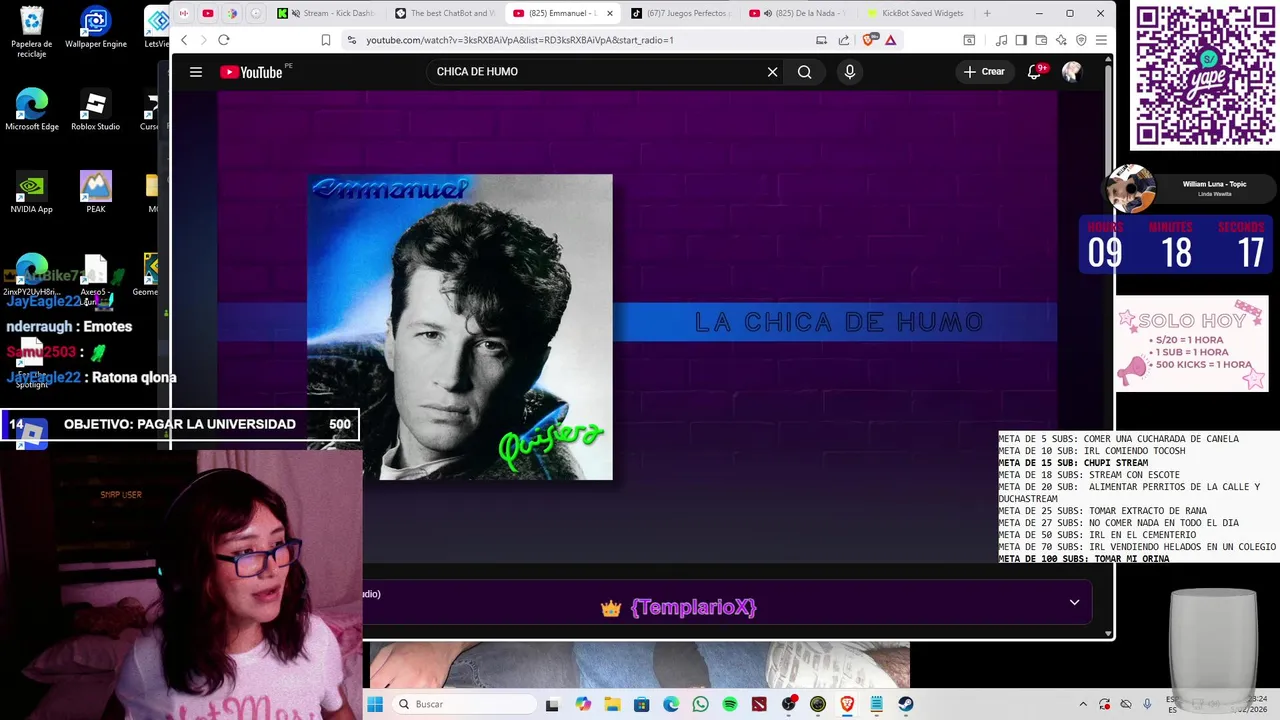Open the Papelera de reciclaje desktop icon

(32, 32)
